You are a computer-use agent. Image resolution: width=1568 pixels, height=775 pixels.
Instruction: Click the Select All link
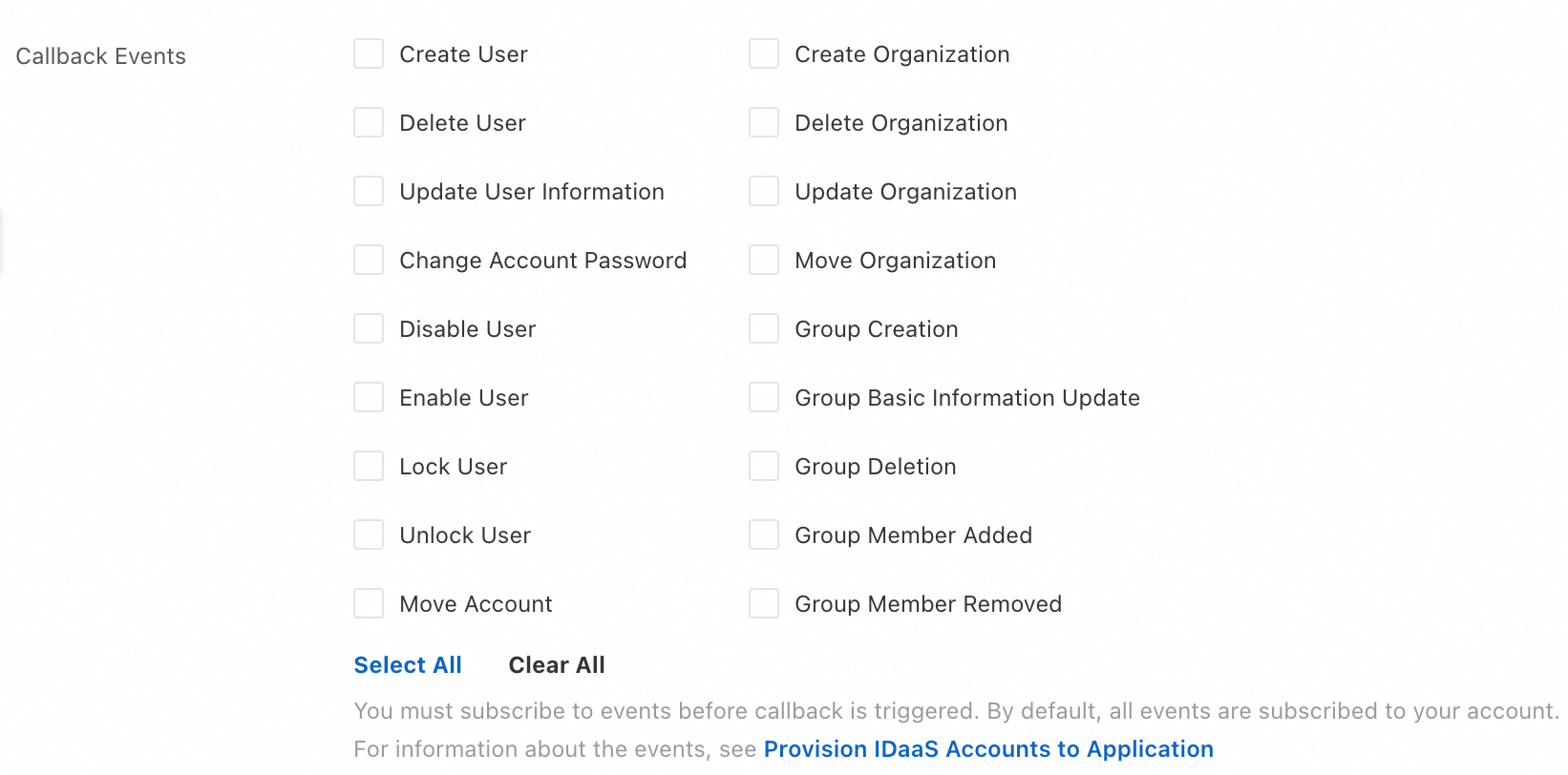coord(408,665)
